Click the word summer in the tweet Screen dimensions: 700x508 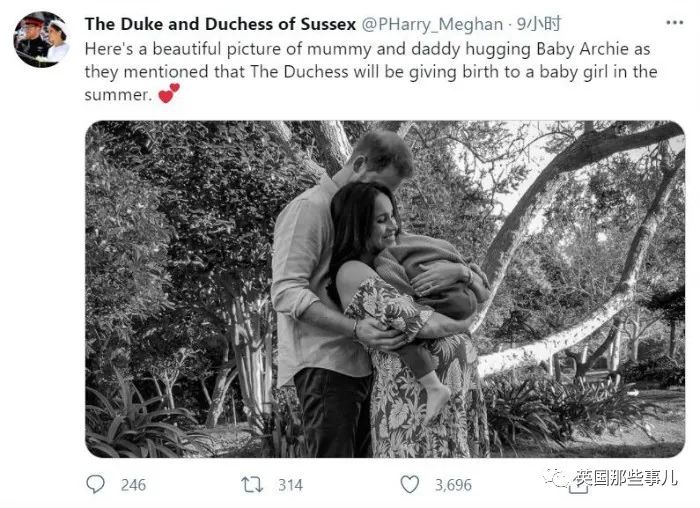click(116, 95)
